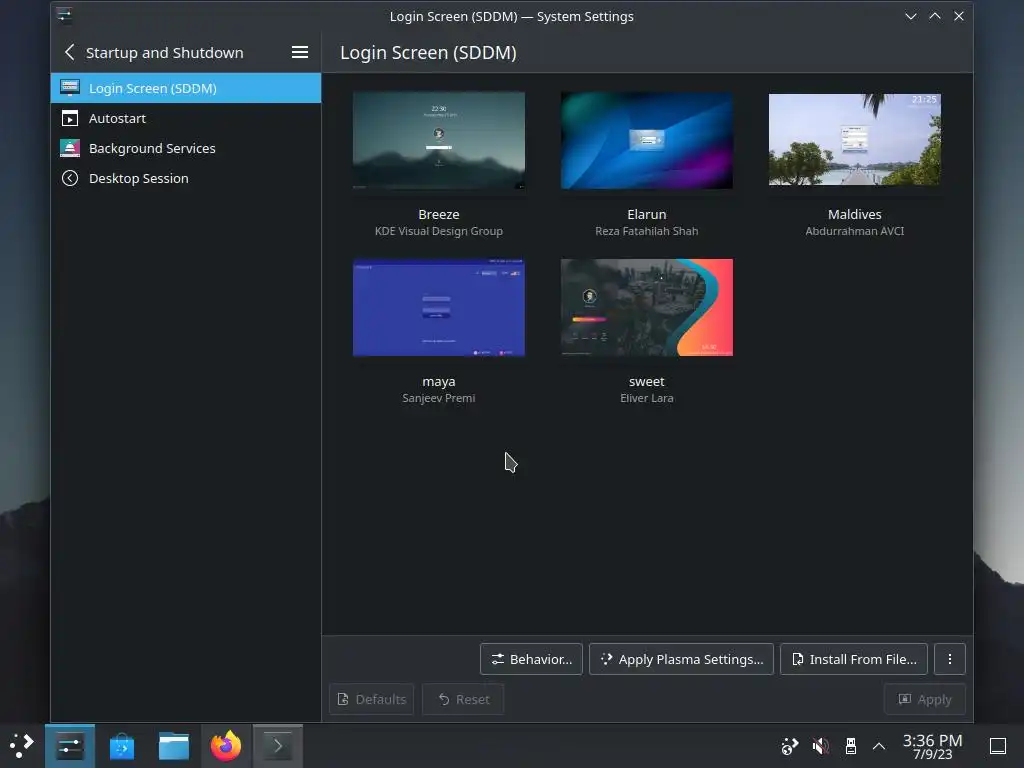Viewport: 1024px width, 768px height.
Task: Pick the maya login theme thumbnail
Action: (439, 308)
